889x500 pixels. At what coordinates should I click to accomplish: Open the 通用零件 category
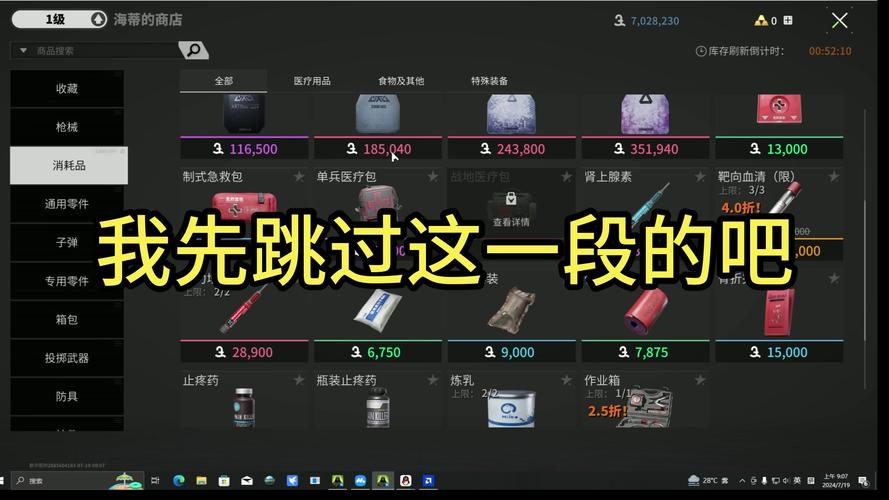point(67,204)
